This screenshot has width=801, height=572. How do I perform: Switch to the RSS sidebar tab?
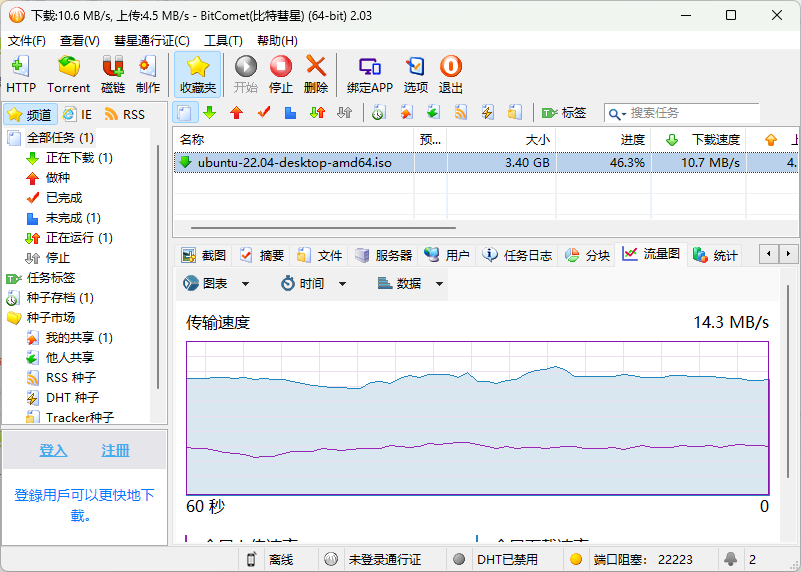click(125, 114)
